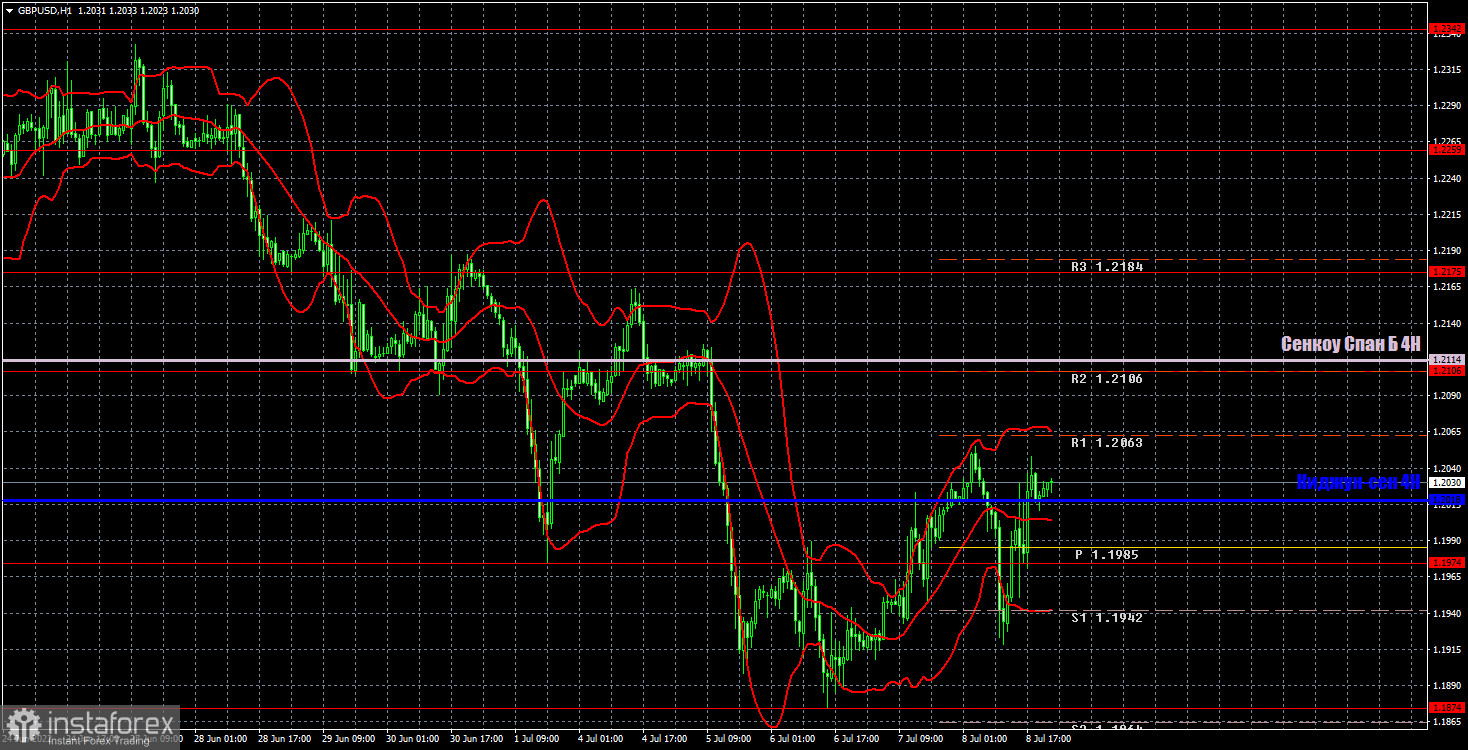Click the 1.1915 price axis label
This screenshot has height=750, width=1468.
(x=1447, y=650)
